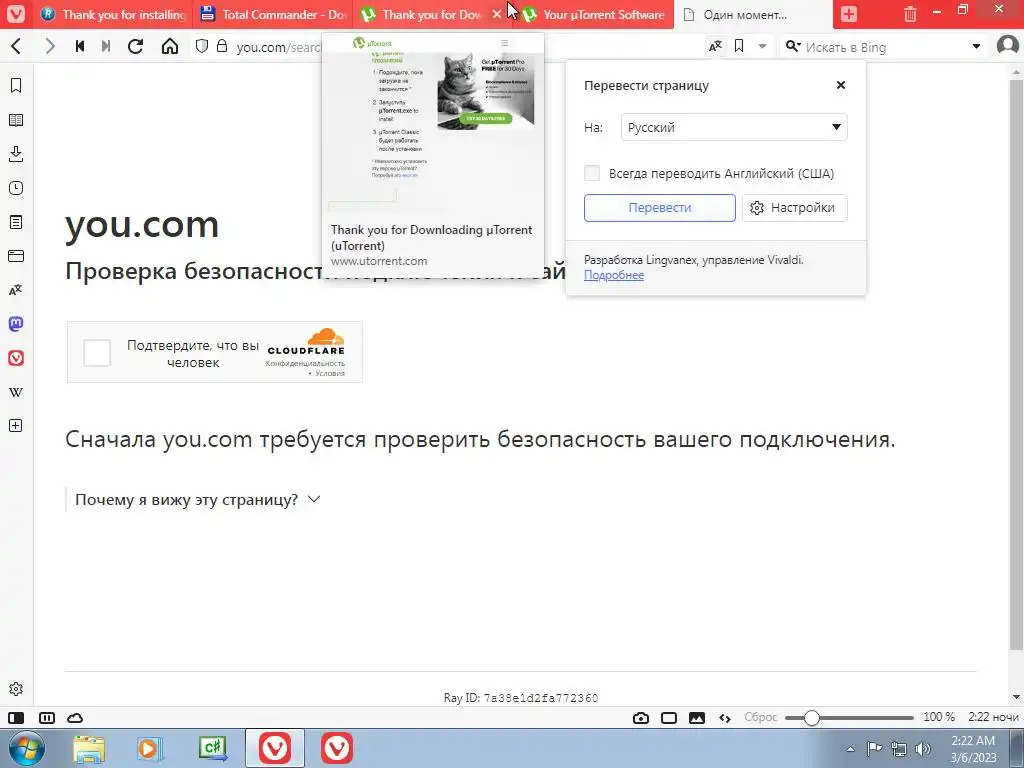Click the Сброс zoom reset button

coord(761,717)
